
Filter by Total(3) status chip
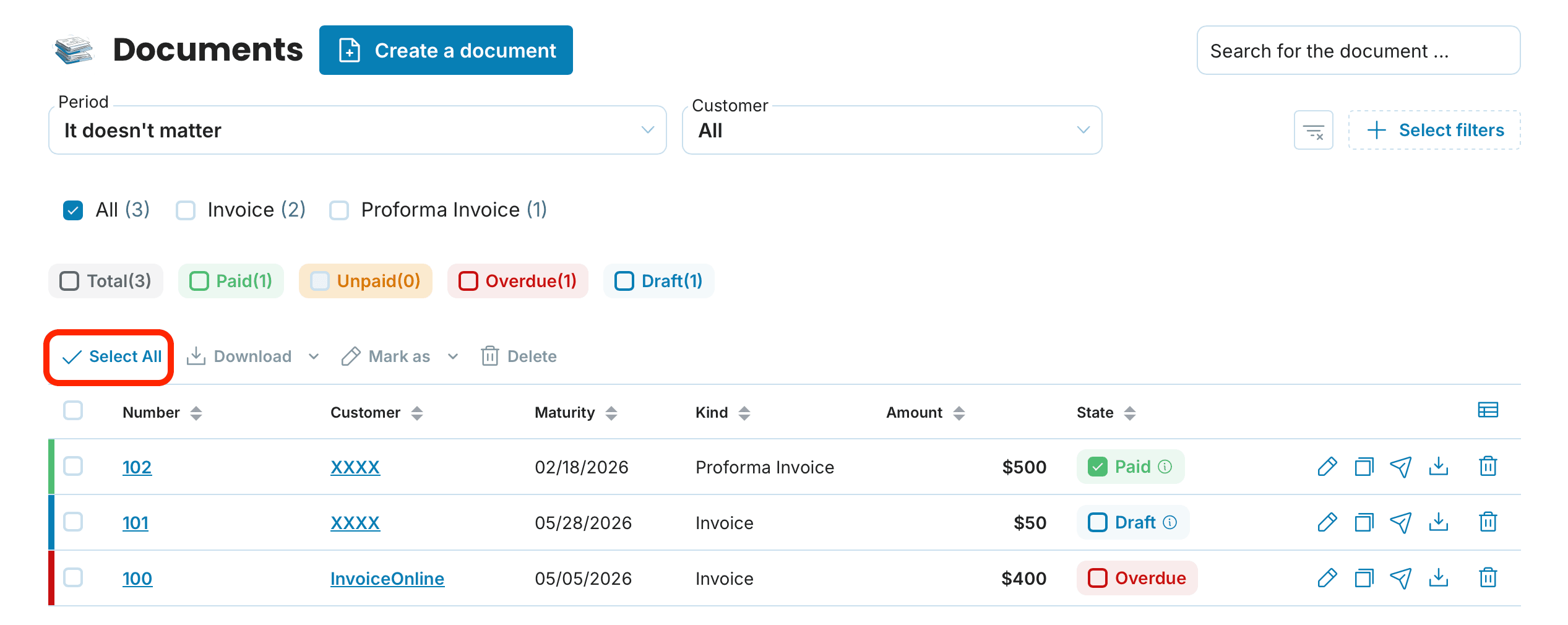point(105,281)
